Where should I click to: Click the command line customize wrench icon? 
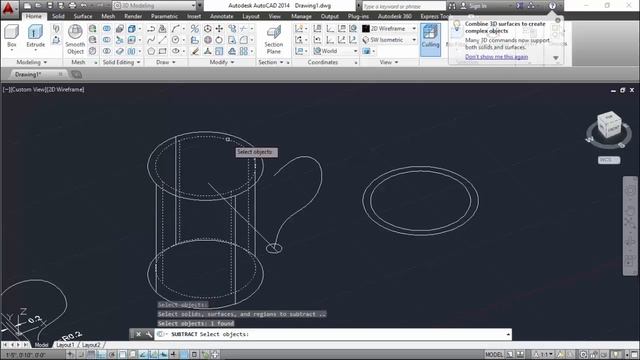149,334
